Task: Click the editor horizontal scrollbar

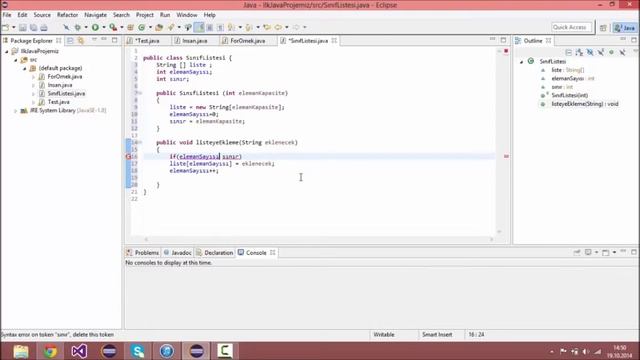Action: [x=318, y=239]
